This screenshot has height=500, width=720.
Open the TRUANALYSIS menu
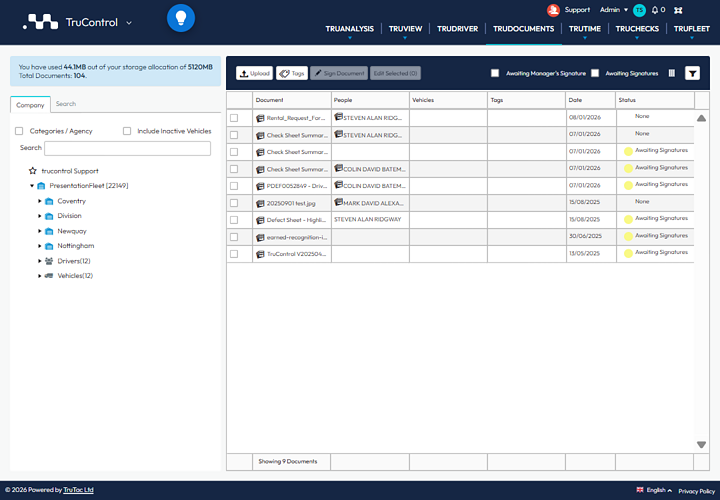click(349, 29)
